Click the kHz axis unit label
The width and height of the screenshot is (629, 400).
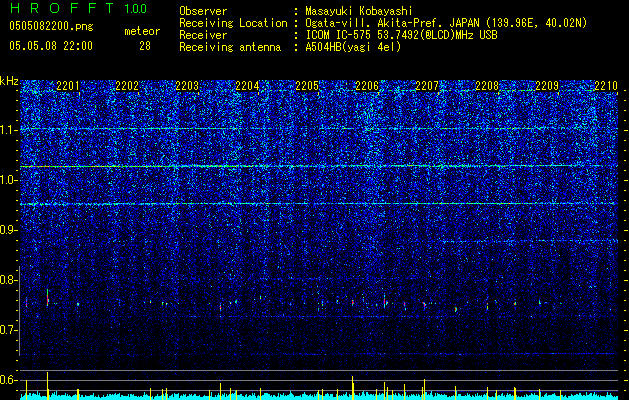tap(9, 81)
